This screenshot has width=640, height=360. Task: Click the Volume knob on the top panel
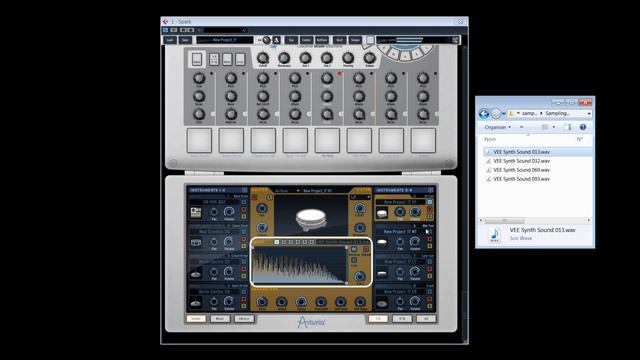click(369, 58)
